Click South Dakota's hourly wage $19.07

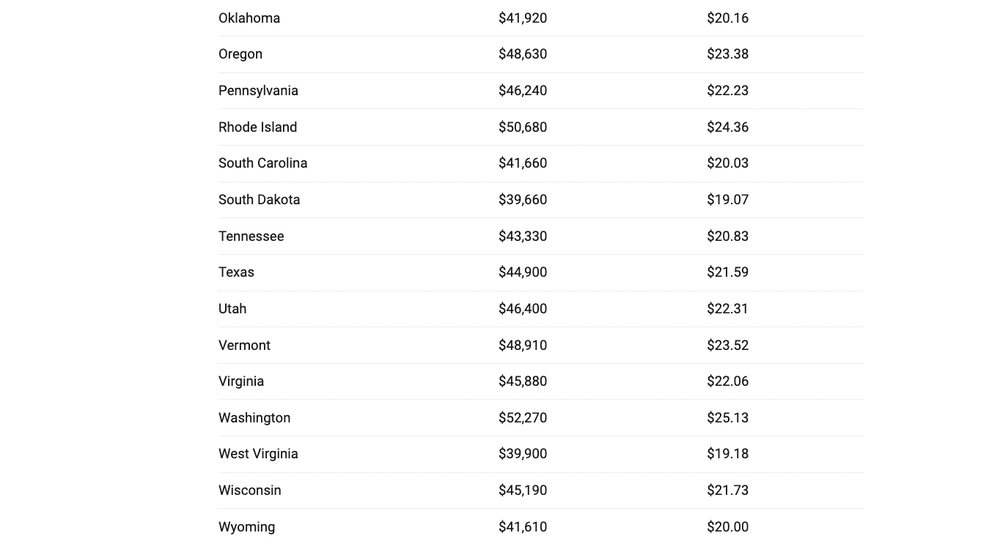click(727, 200)
